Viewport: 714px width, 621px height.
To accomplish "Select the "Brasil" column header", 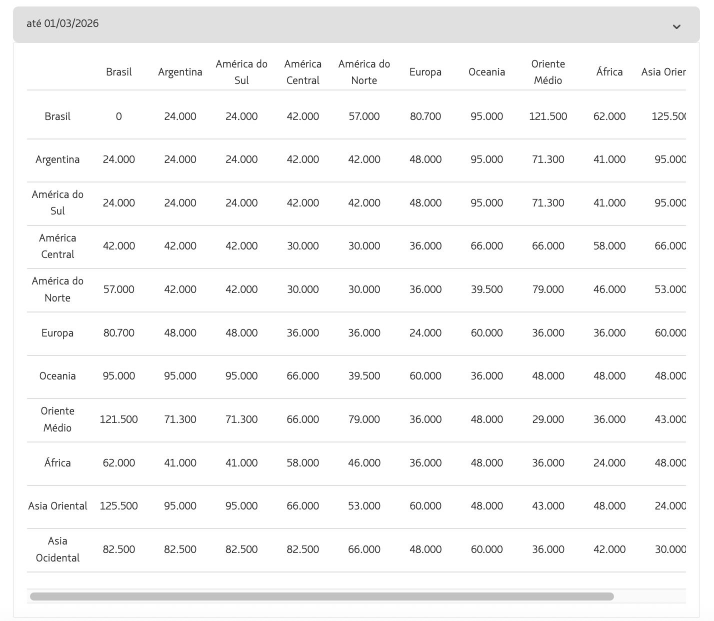I will [x=118, y=72].
